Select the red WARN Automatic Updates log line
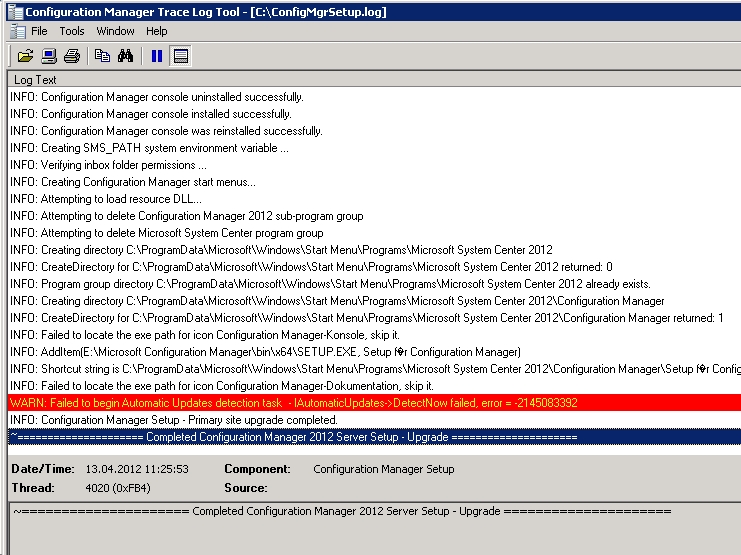 point(294,402)
